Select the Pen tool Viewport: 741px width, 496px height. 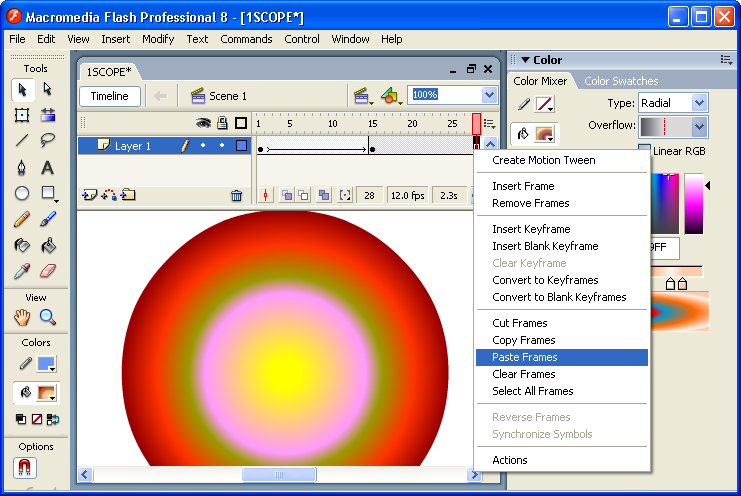point(22,167)
